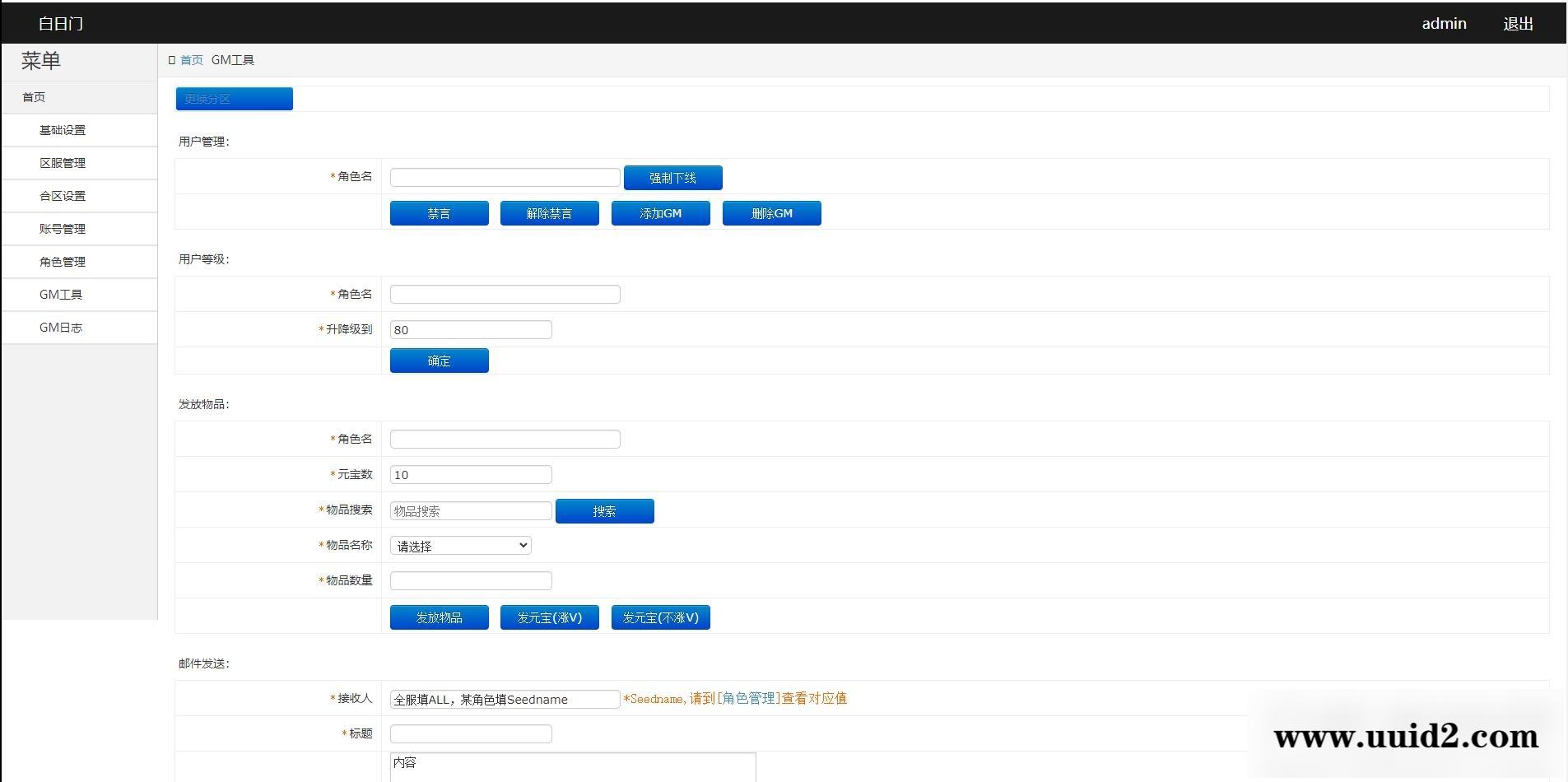Image resolution: width=1568 pixels, height=782 pixels.
Task: Click 解除禁言 to unmute
Action: pyautogui.click(x=549, y=212)
